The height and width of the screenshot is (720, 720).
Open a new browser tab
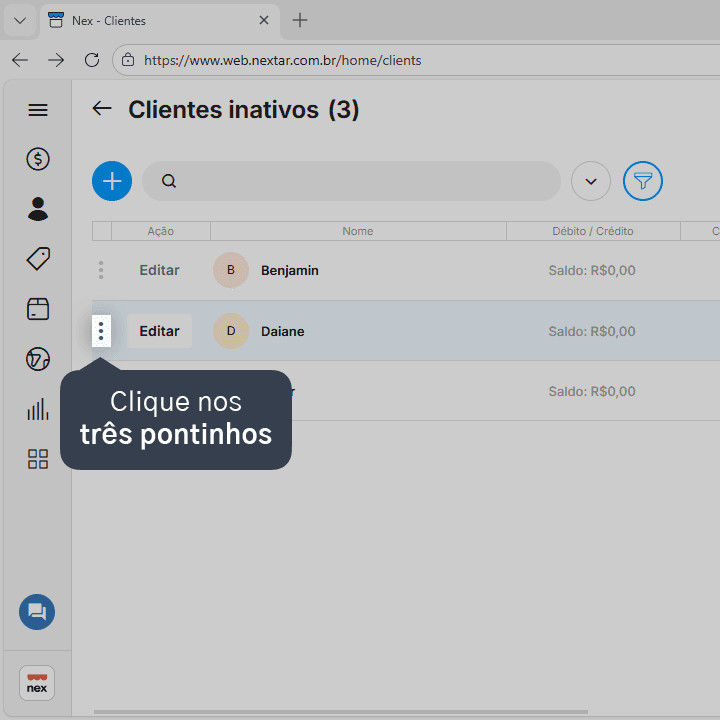click(x=300, y=20)
